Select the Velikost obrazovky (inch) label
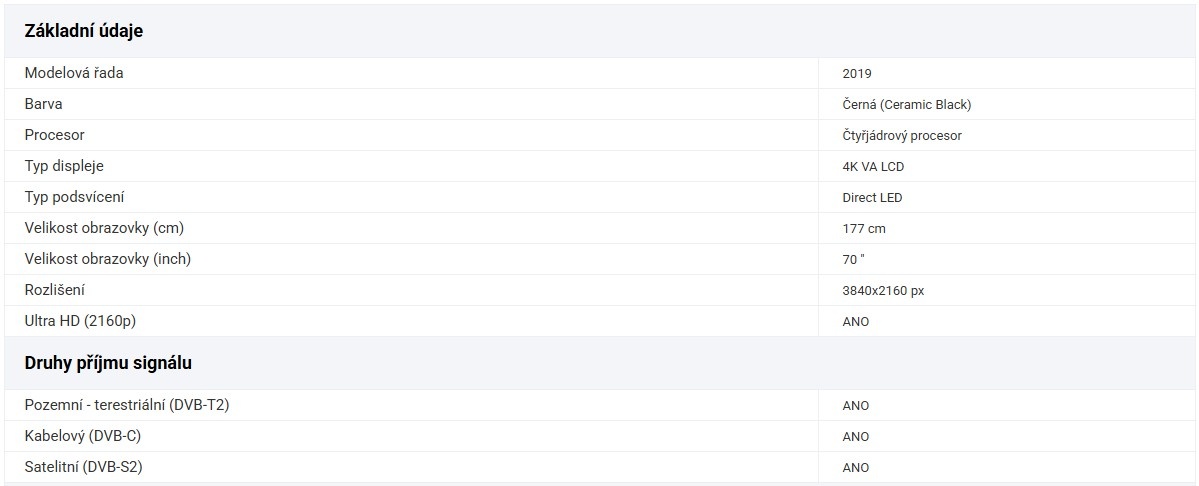This screenshot has width=1199, height=486. [108, 259]
